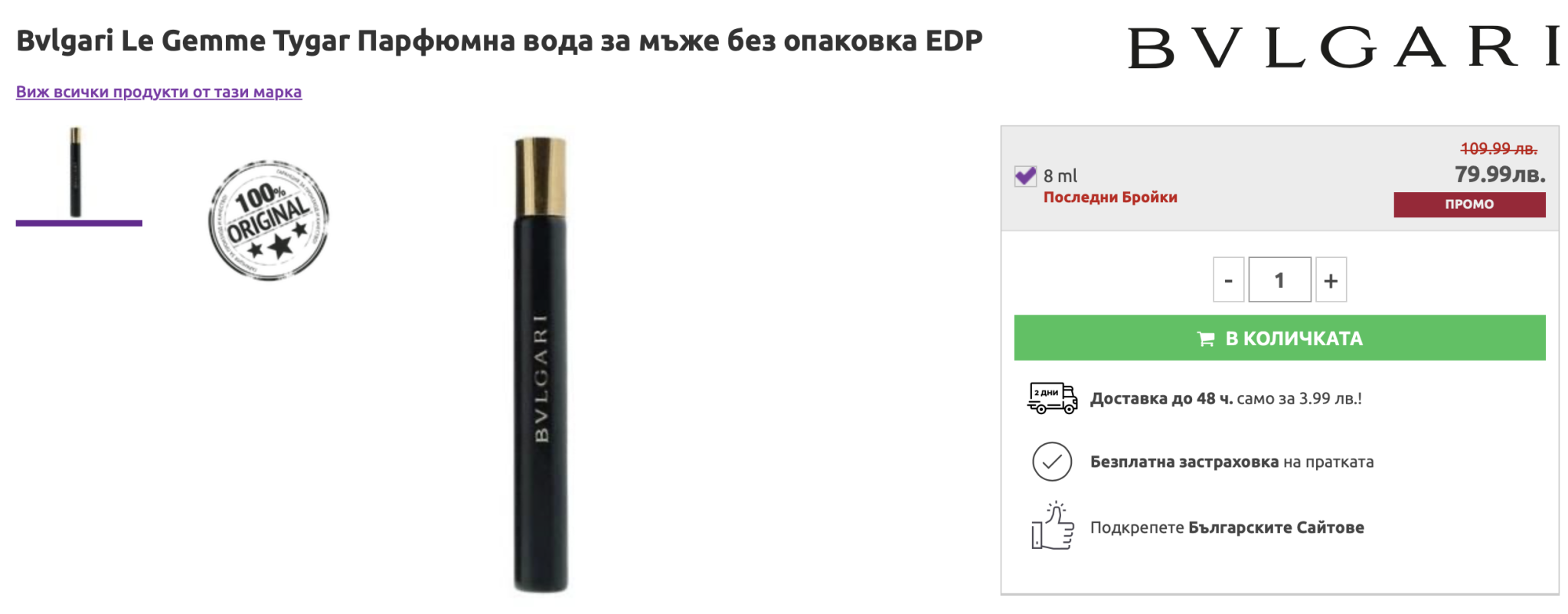Image resolution: width=1568 pixels, height=614 pixels.
Task: Click the red ПРОМО label
Action: coord(1469,204)
